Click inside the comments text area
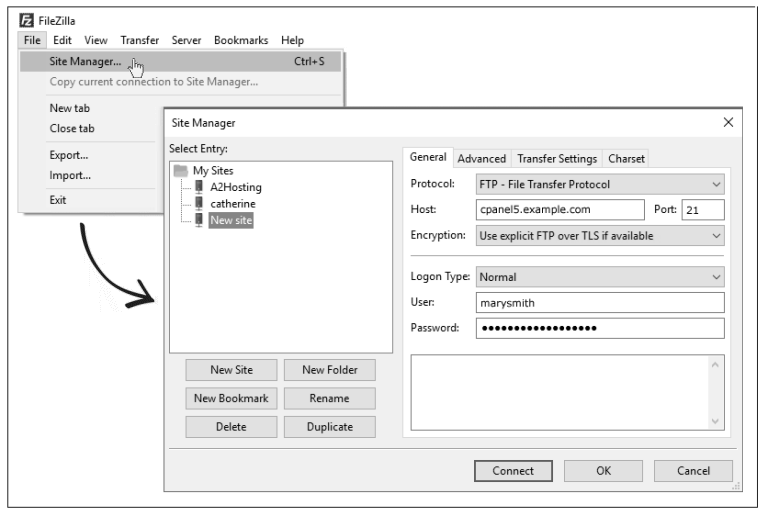This screenshot has height=516, width=768. (560, 393)
